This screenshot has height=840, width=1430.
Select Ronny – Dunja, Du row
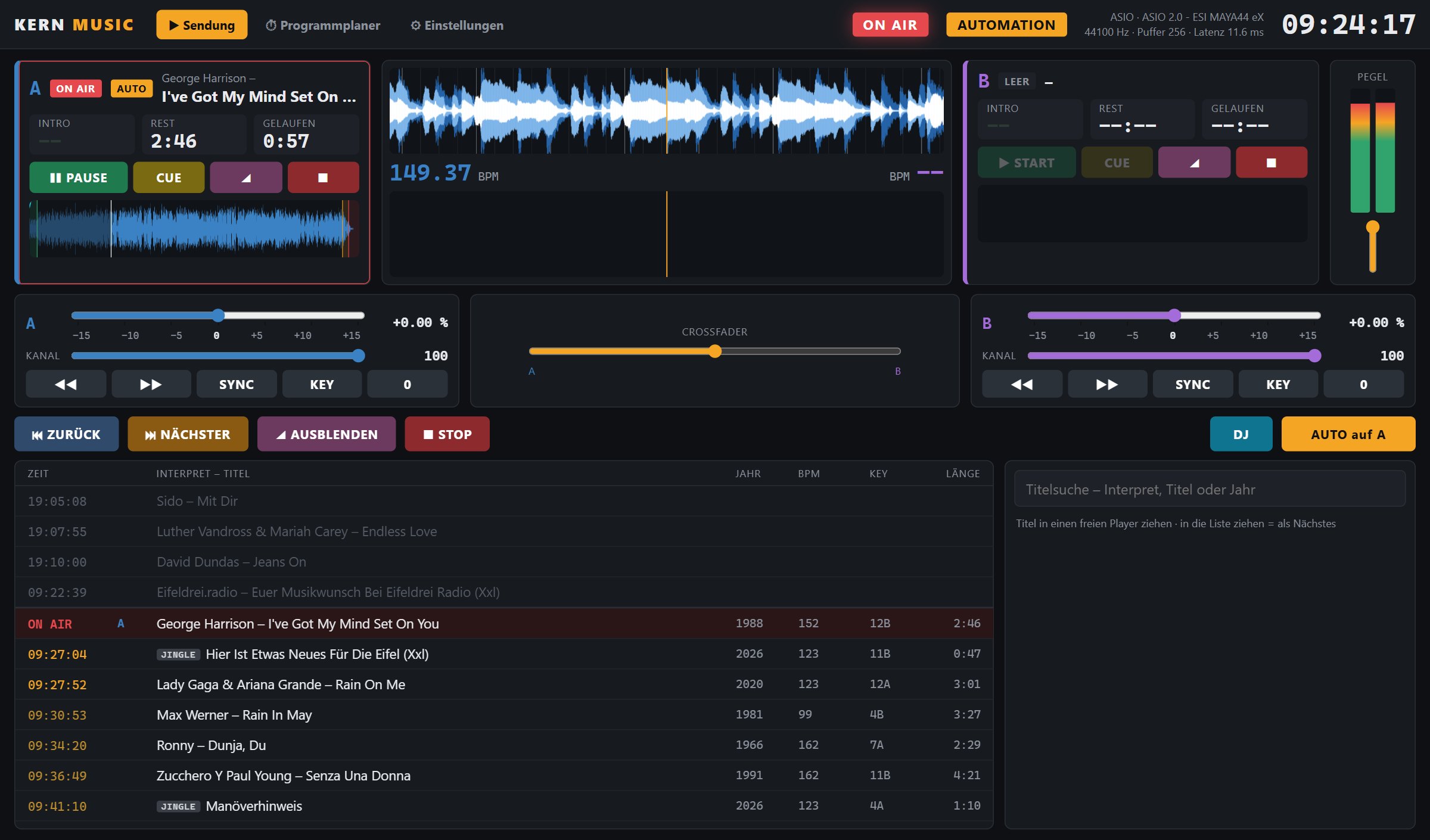504,745
